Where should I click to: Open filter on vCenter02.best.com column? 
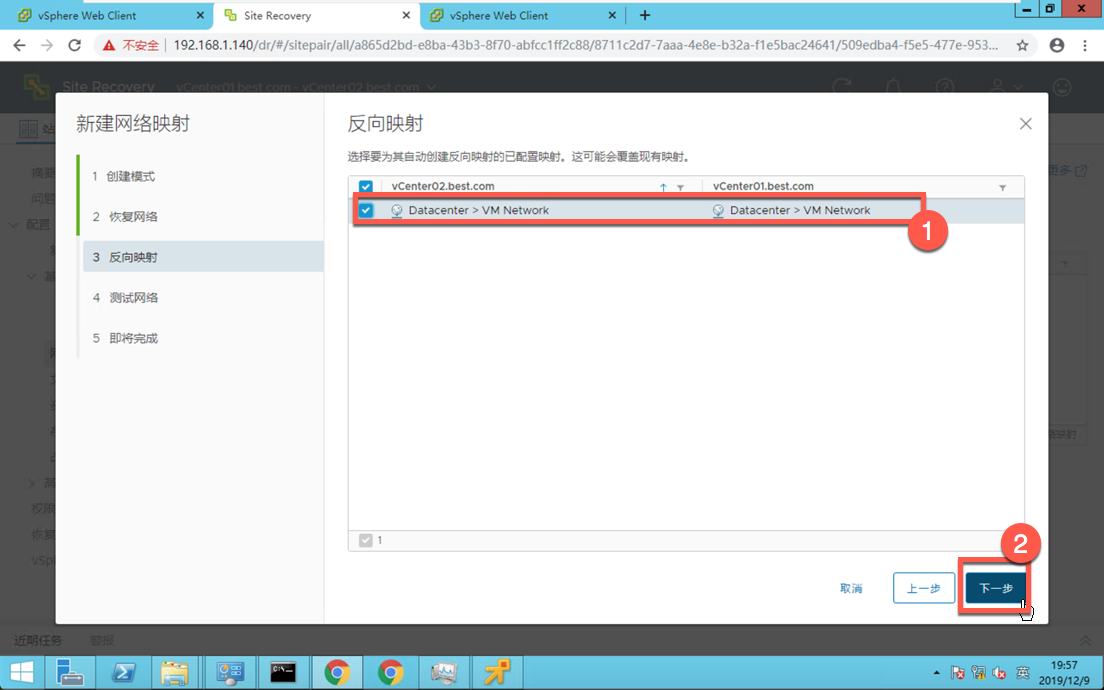coord(680,187)
